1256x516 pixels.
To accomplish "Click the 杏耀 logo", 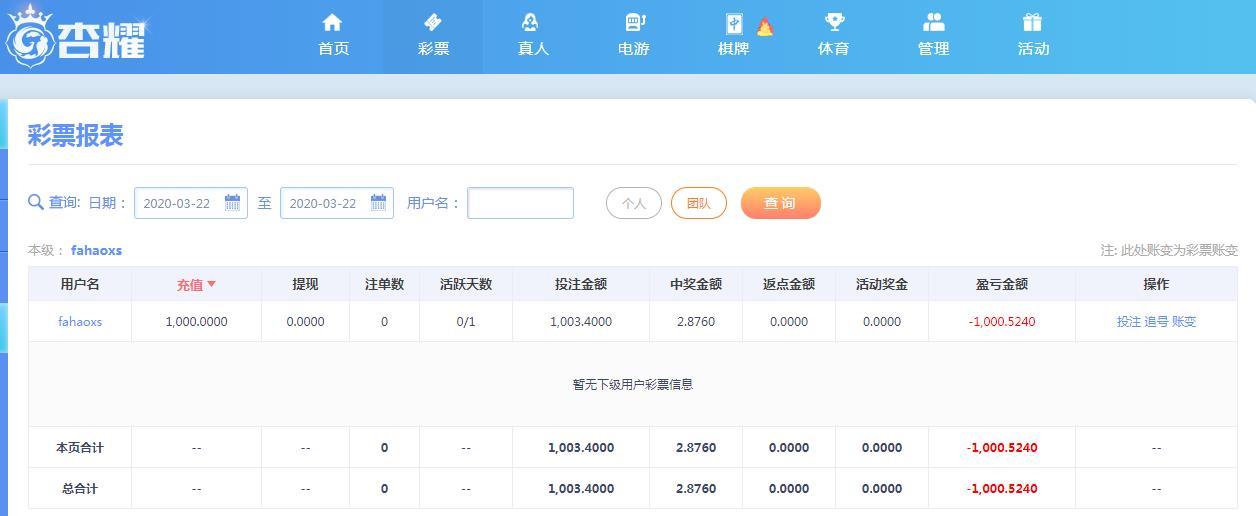I will point(77,37).
